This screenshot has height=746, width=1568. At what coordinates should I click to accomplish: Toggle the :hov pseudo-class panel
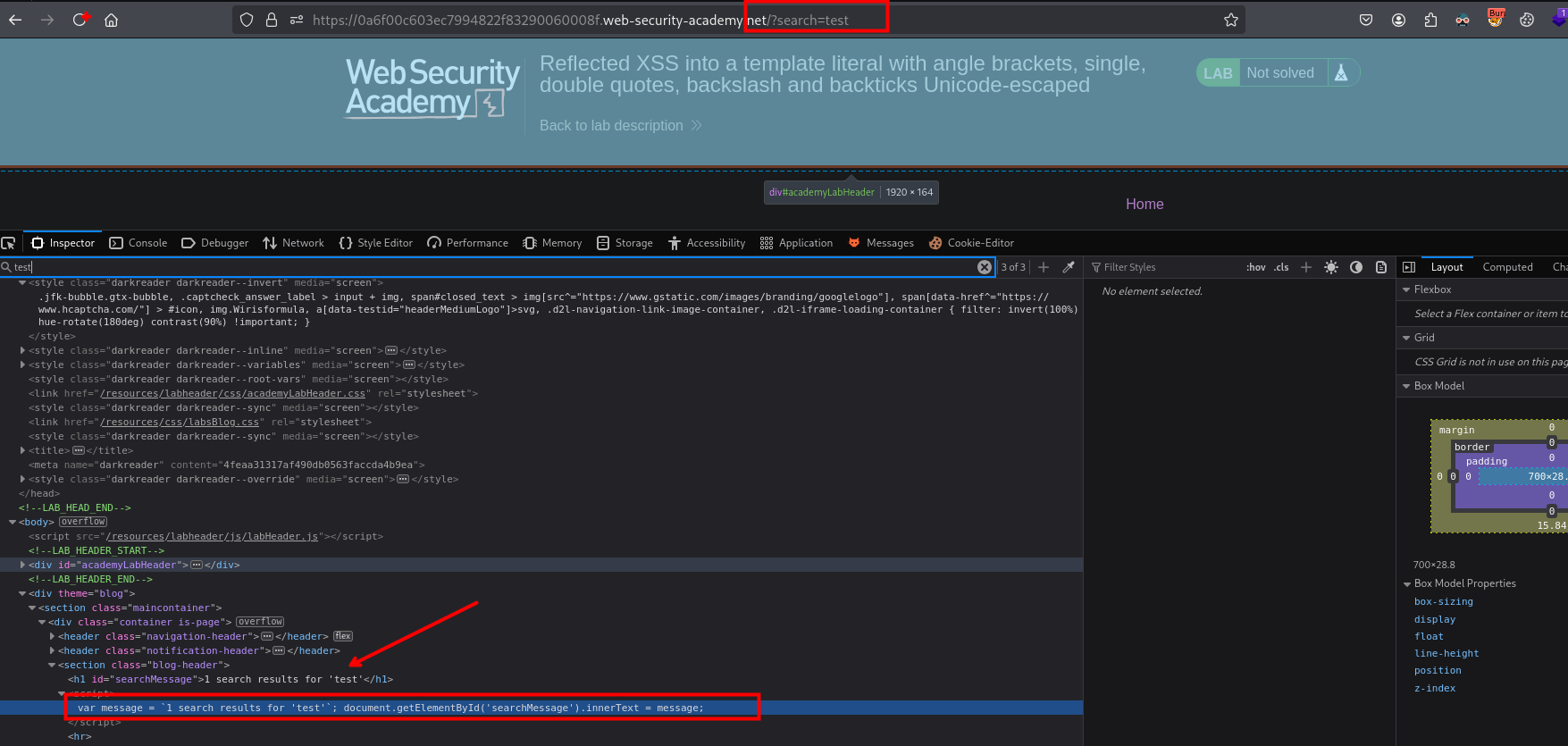[1255, 267]
